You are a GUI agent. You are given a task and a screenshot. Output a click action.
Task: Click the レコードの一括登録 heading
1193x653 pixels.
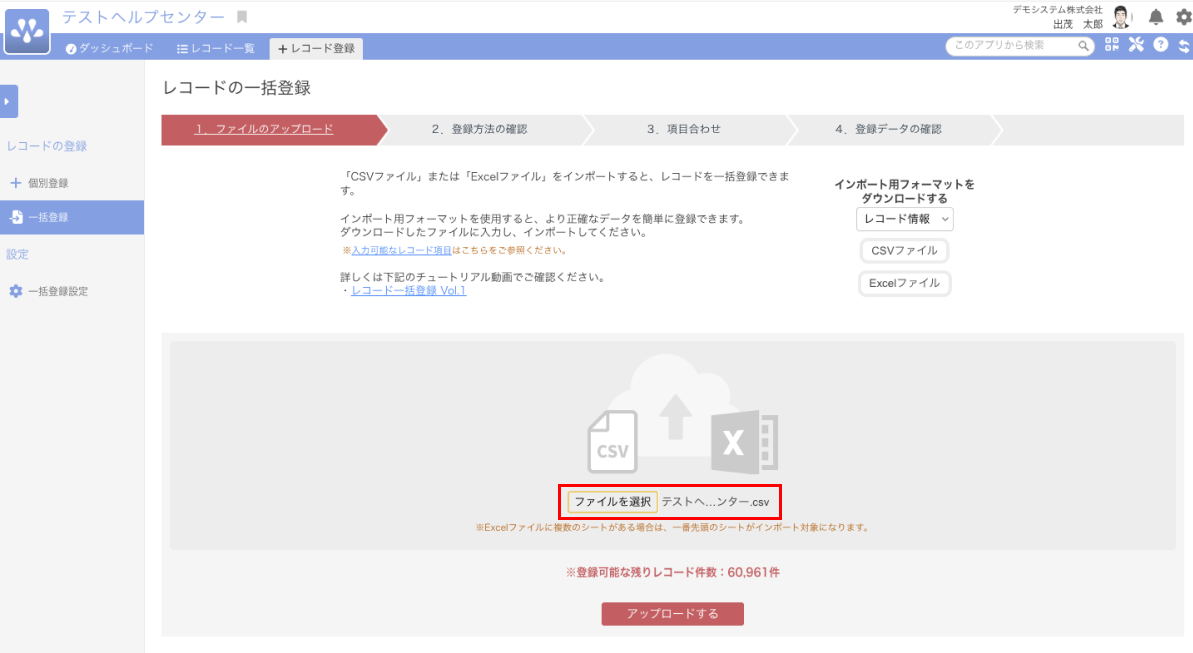point(237,88)
